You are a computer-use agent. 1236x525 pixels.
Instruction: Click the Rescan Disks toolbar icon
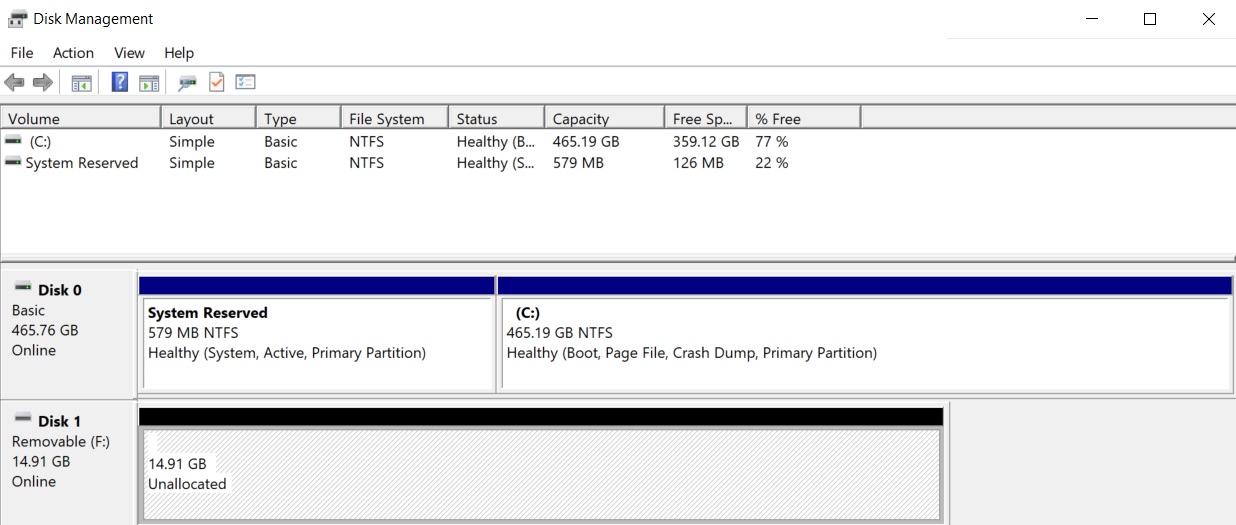pos(187,83)
